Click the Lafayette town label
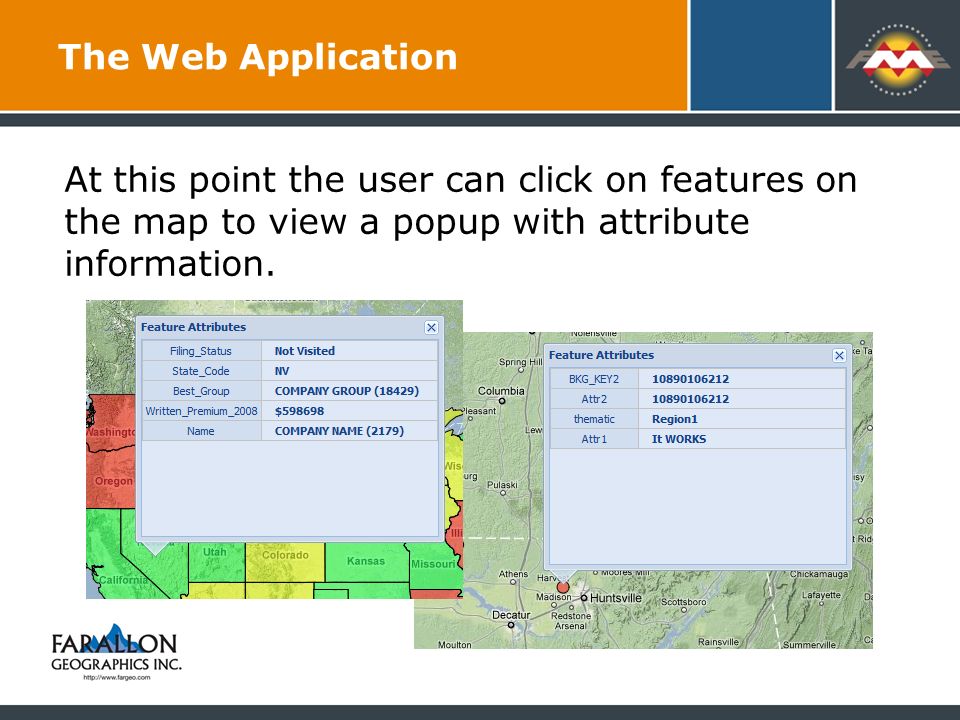 click(821, 594)
